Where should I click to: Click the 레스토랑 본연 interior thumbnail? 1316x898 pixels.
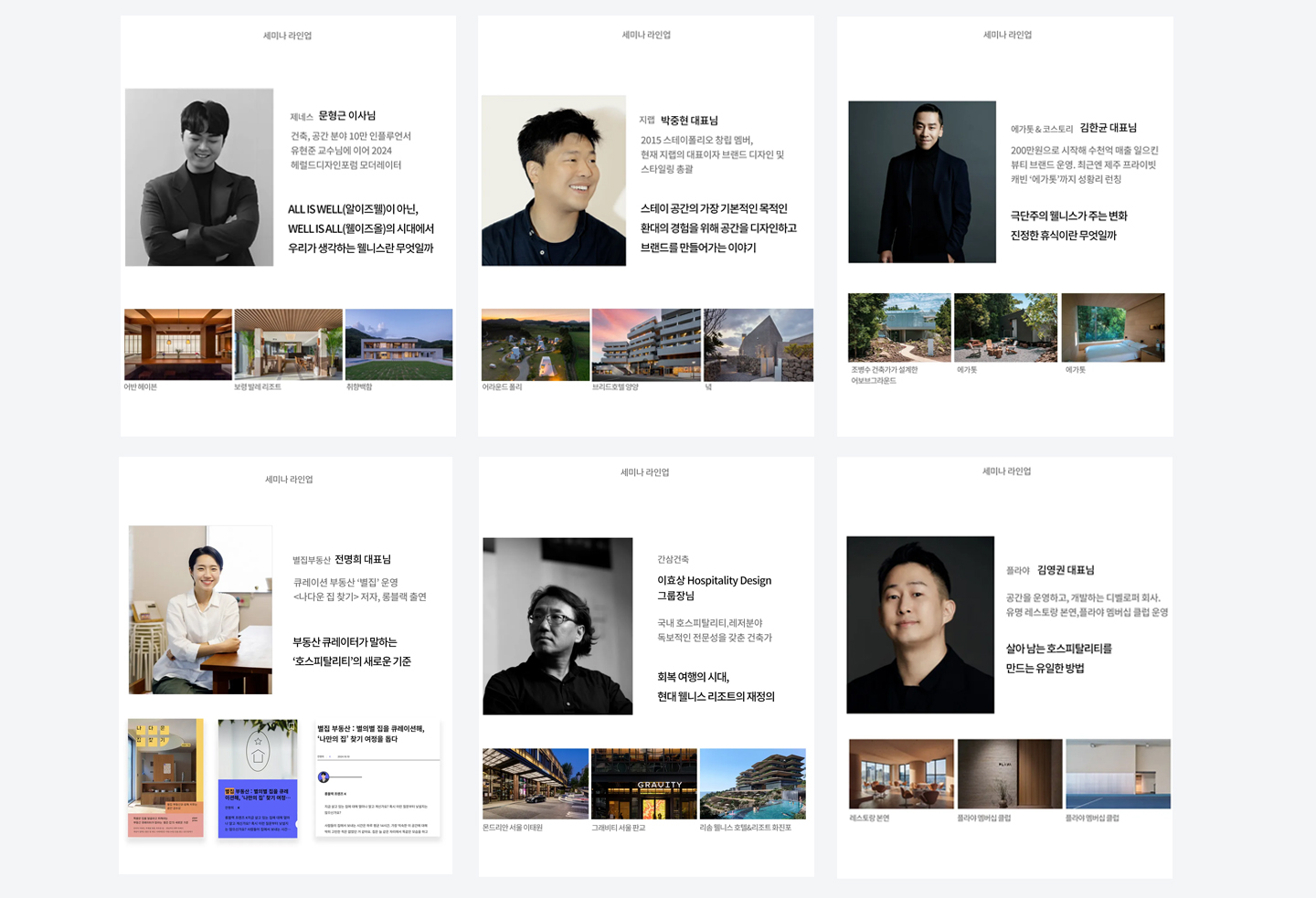901,774
